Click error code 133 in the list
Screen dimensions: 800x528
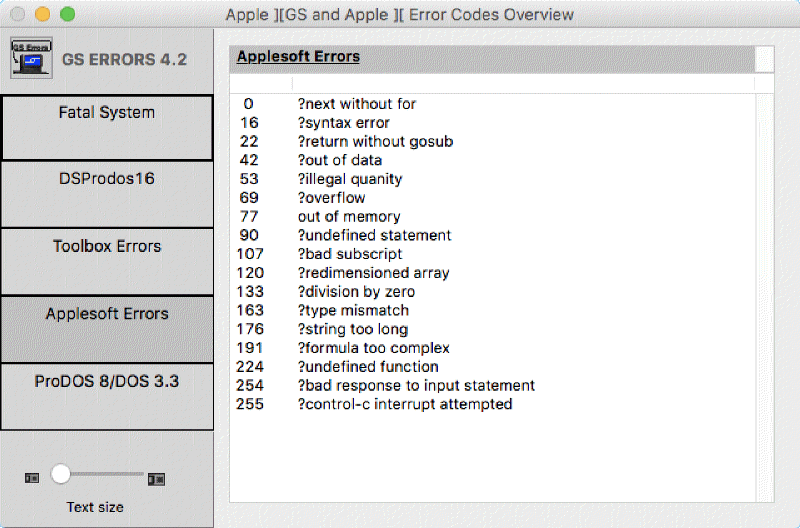click(x=250, y=292)
